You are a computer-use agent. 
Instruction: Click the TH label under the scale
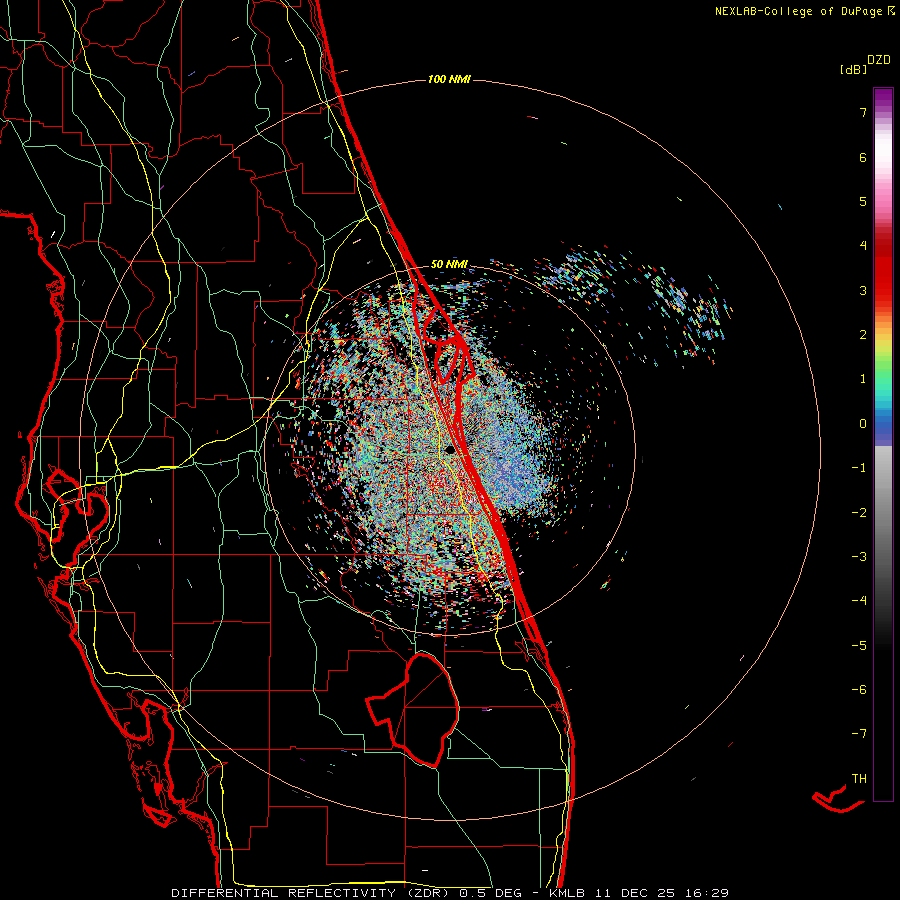click(x=859, y=779)
